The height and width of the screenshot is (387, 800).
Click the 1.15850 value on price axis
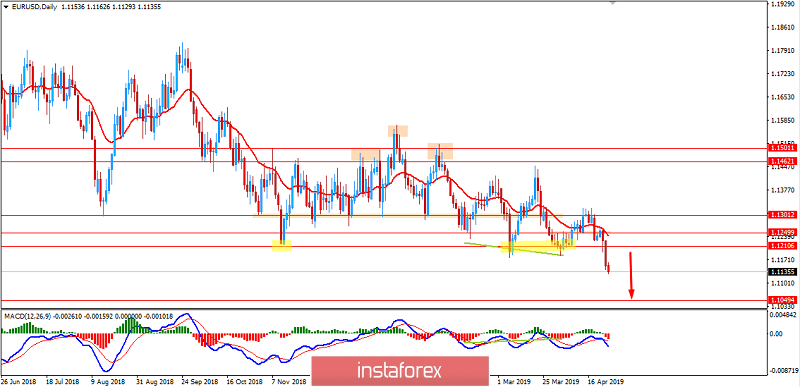(x=784, y=121)
